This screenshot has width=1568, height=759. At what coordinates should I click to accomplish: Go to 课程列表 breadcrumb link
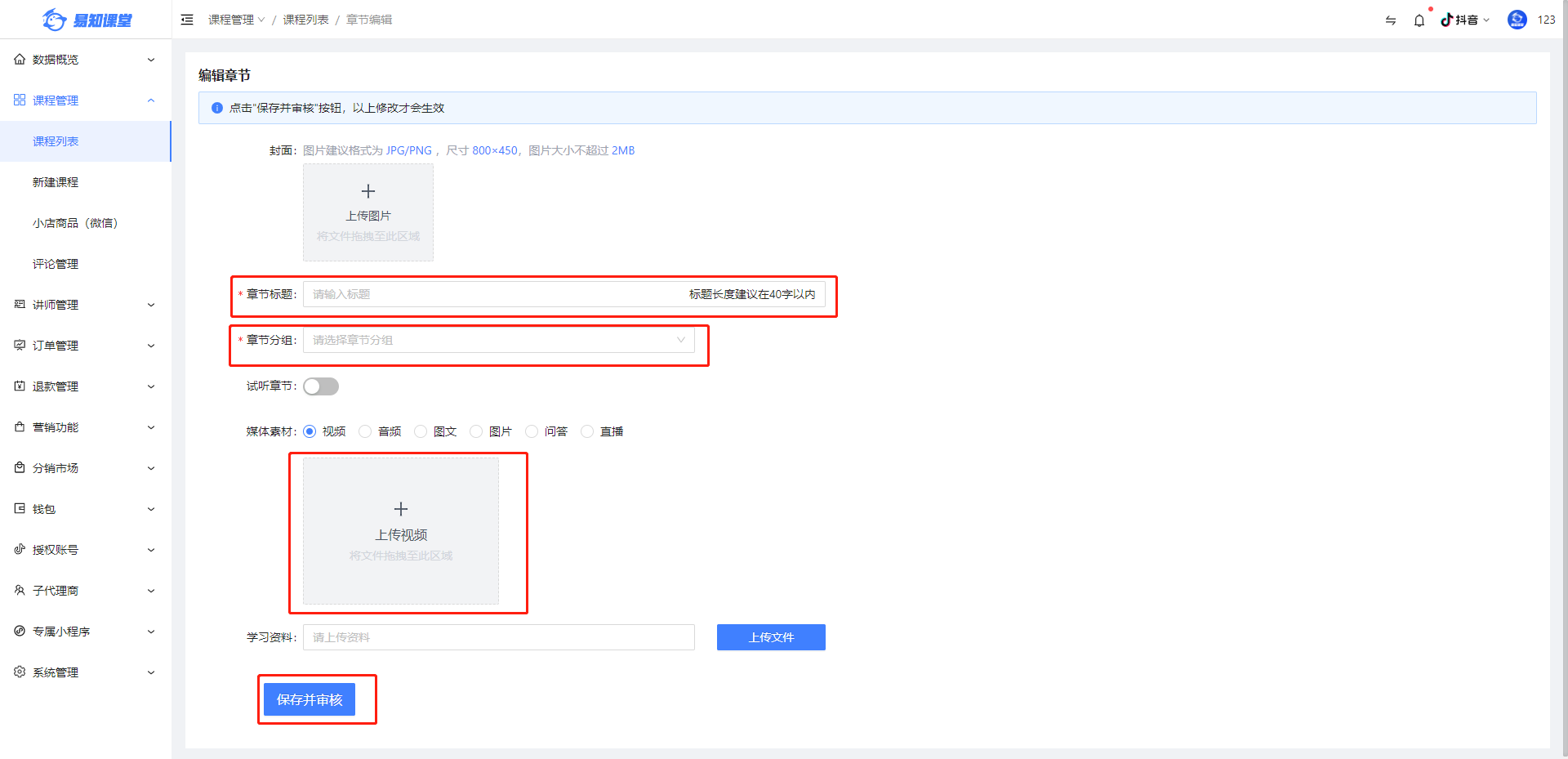(306, 20)
